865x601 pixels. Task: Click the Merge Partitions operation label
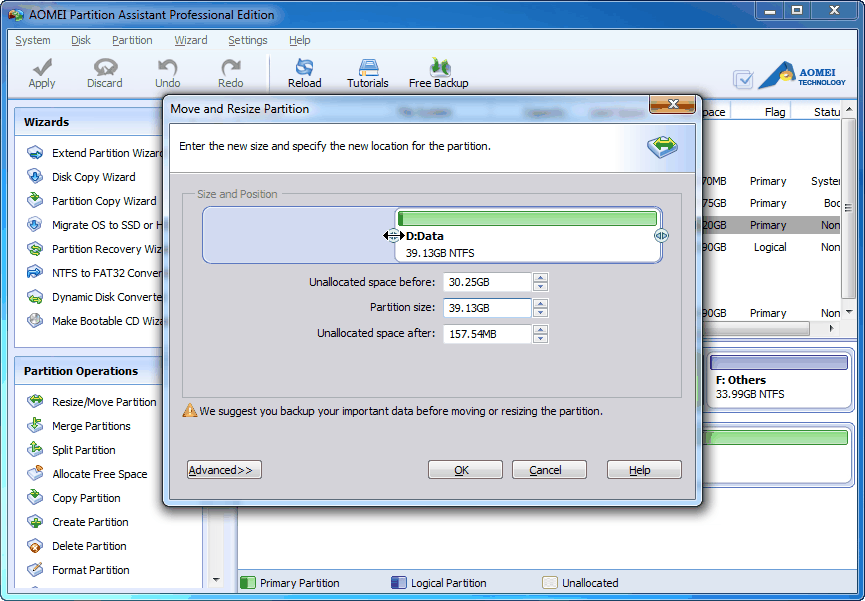pos(91,426)
